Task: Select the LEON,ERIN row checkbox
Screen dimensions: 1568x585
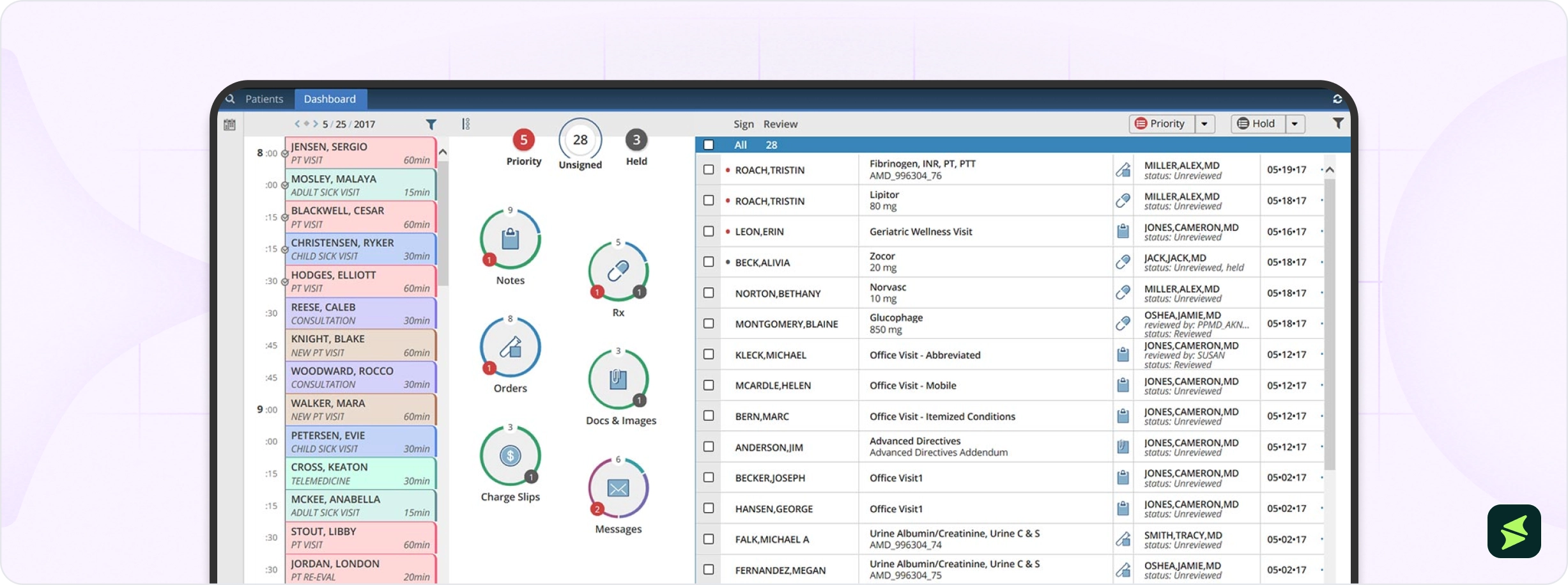Action: [709, 231]
